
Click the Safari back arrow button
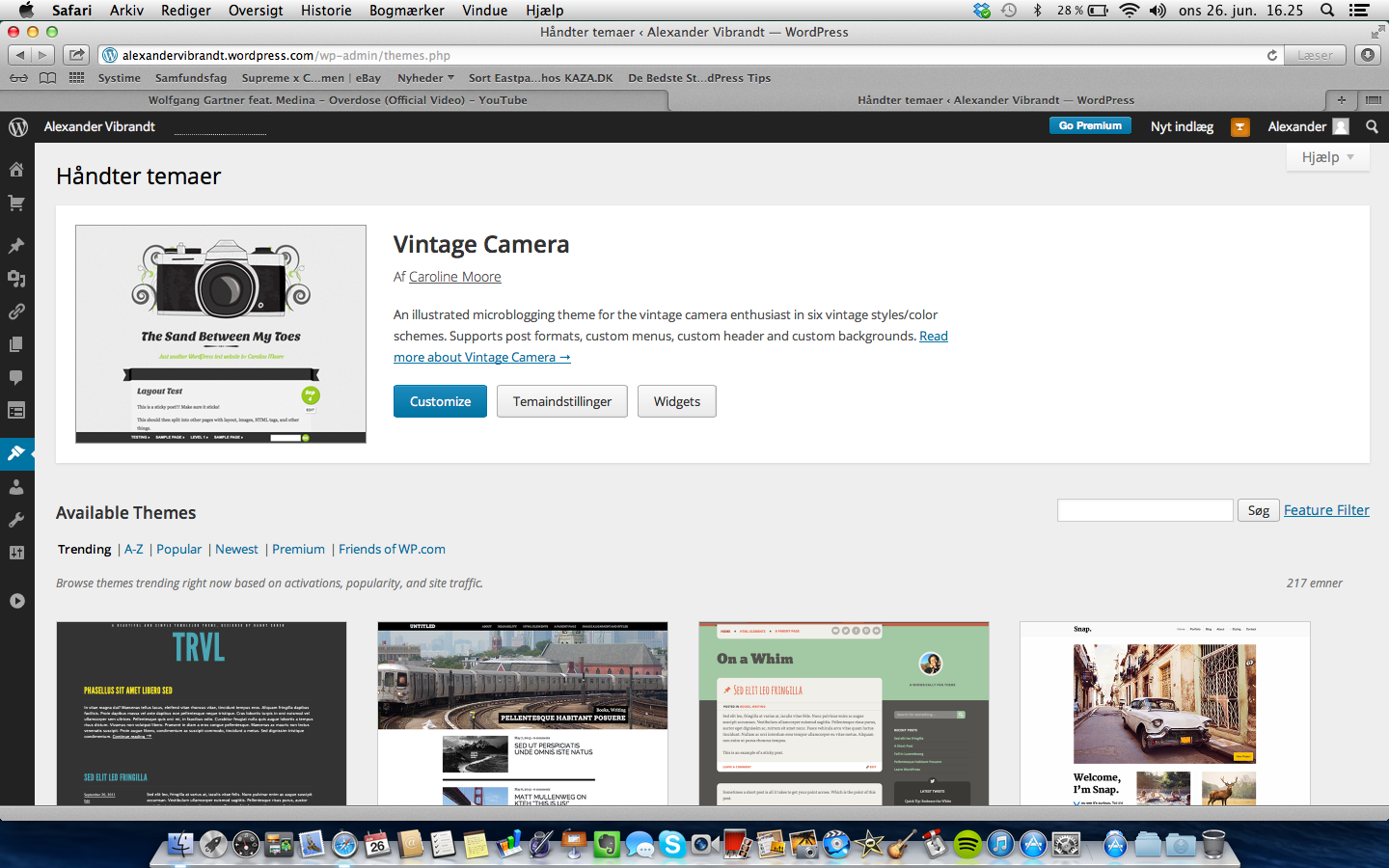click(20, 55)
